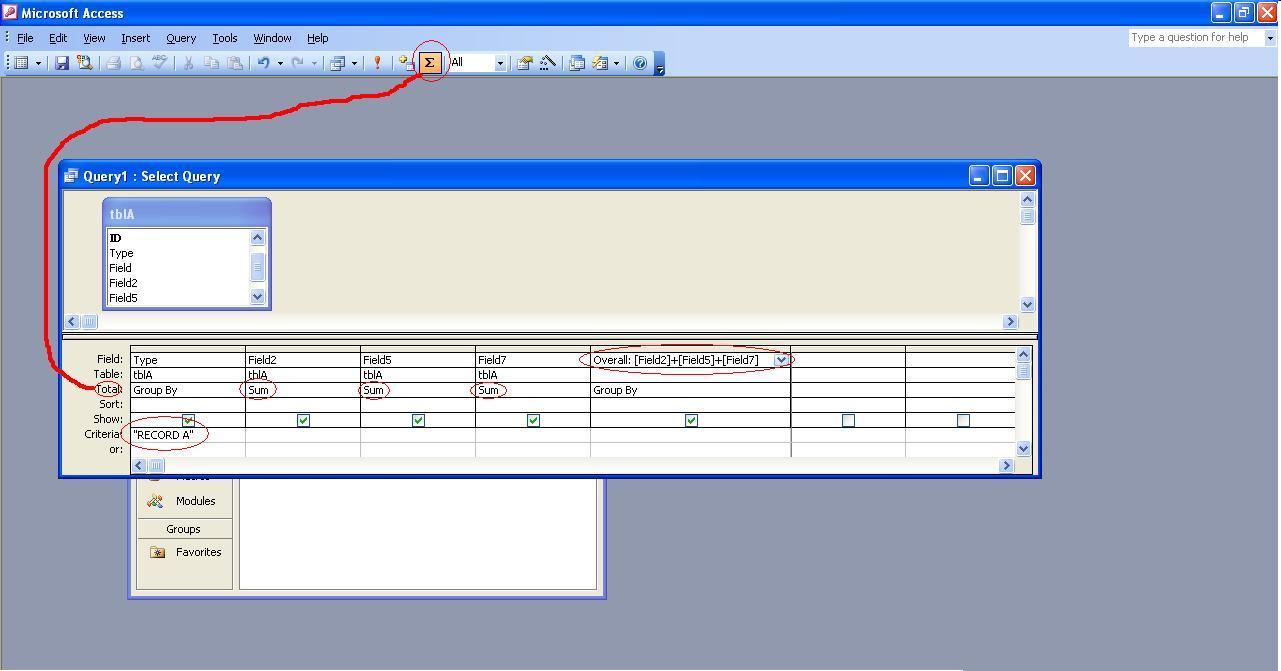Image resolution: width=1281 pixels, height=671 pixels.
Task: Toggle Show checkbox for the Overall column
Action: (x=691, y=420)
